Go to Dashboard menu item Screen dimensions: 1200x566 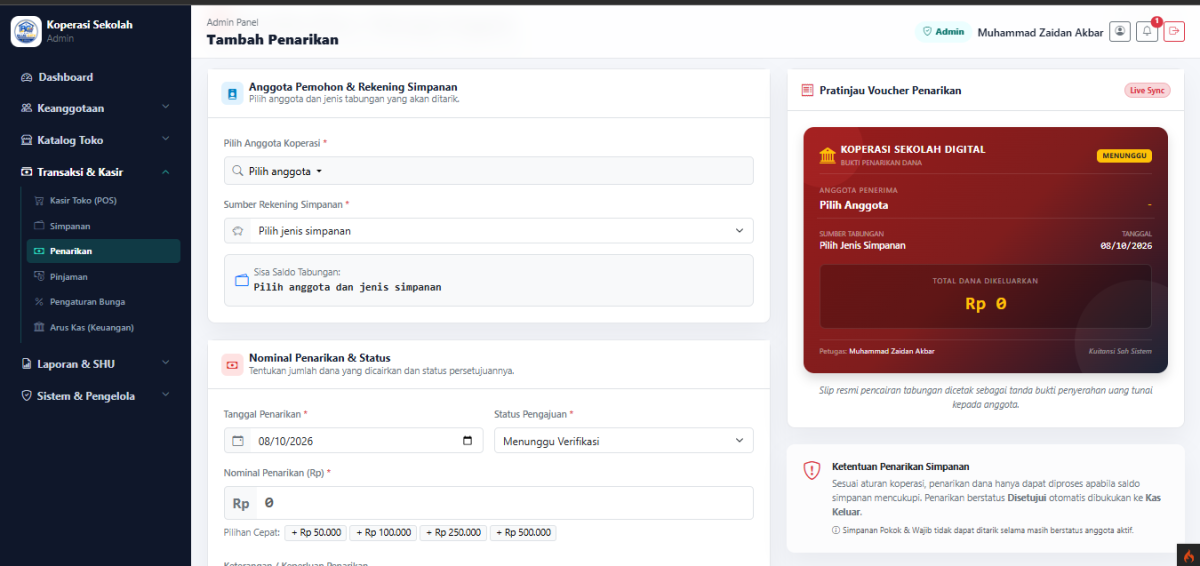point(95,77)
